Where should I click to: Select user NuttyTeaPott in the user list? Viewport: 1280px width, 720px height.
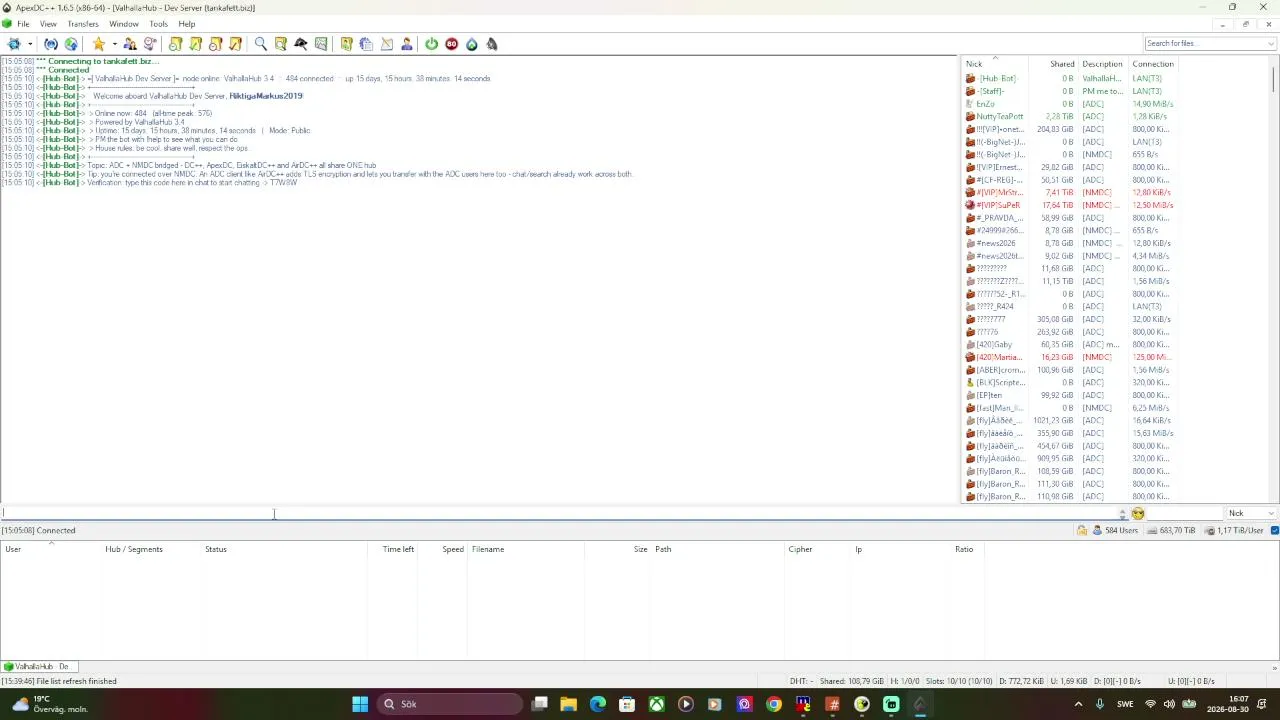[x=1070, y=116]
